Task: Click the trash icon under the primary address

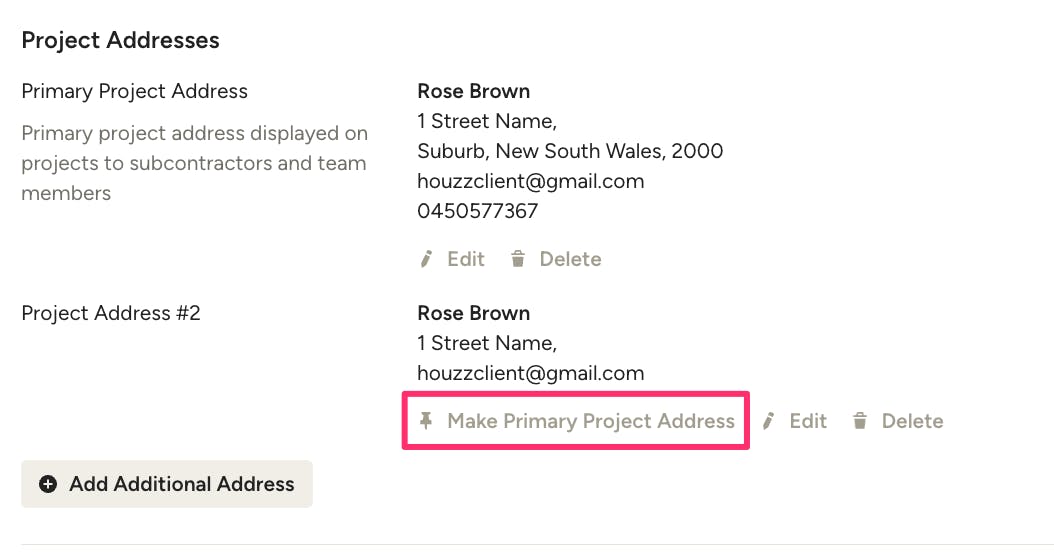Action: pos(518,259)
